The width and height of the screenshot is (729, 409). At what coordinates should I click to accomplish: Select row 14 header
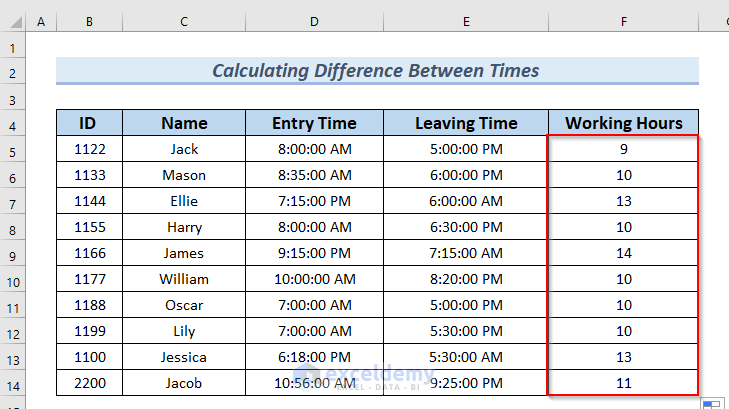tap(14, 384)
